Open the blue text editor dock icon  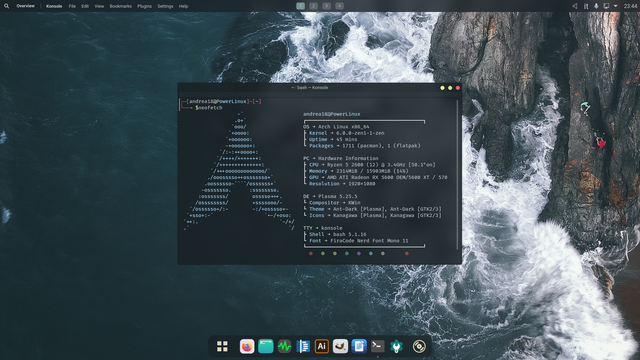click(x=303, y=347)
